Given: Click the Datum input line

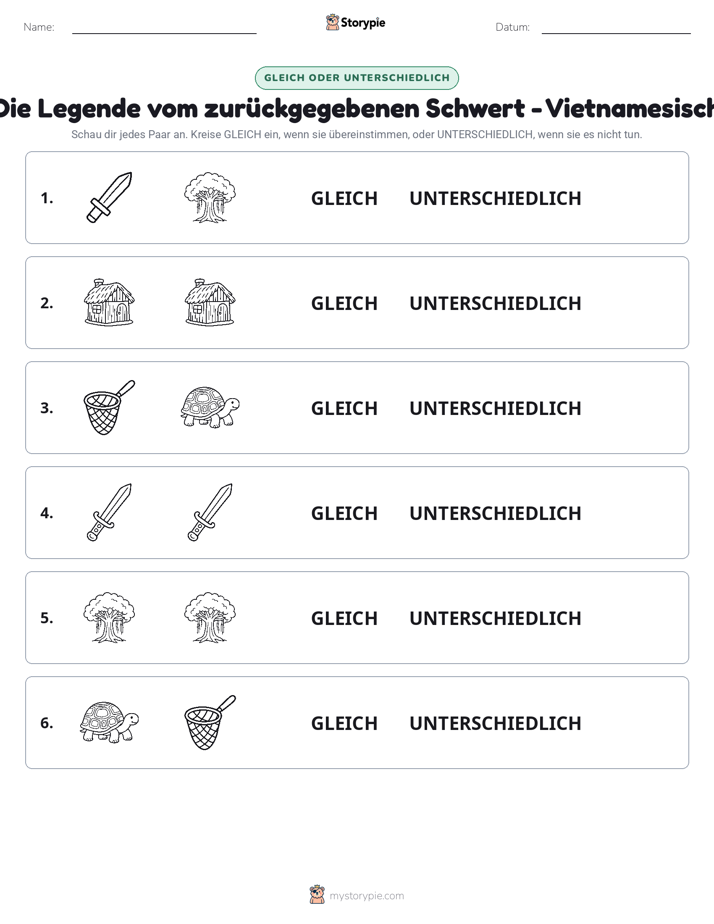Looking at the screenshot, I should click(616, 27).
